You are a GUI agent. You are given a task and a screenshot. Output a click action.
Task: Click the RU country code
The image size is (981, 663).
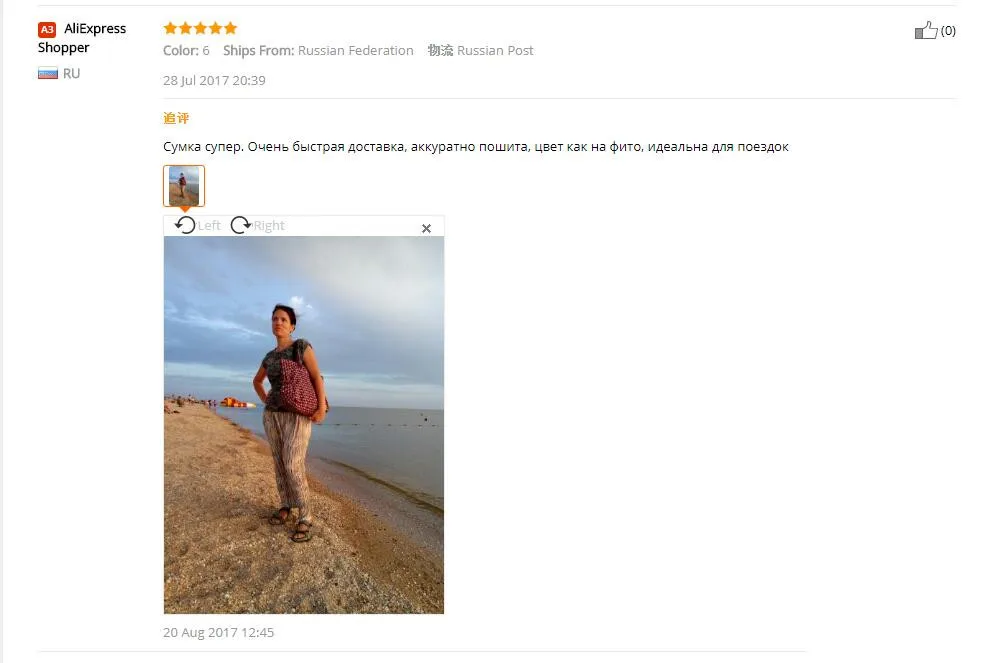tap(71, 74)
